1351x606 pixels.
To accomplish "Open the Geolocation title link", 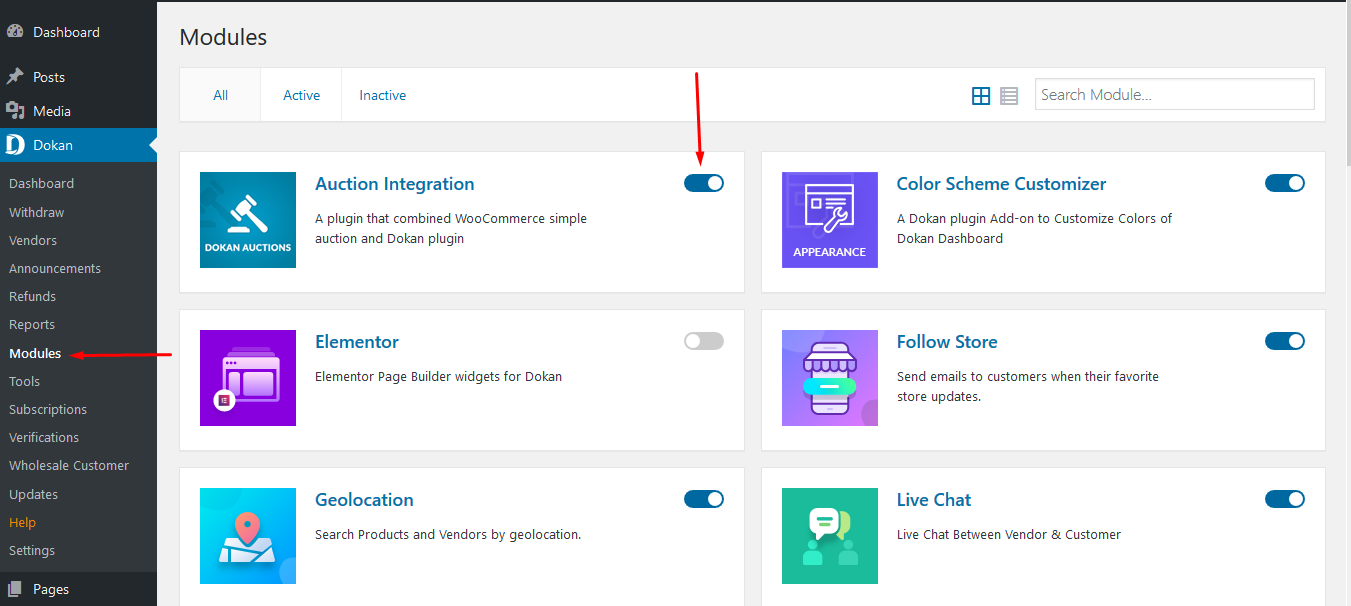I will point(364,500).
